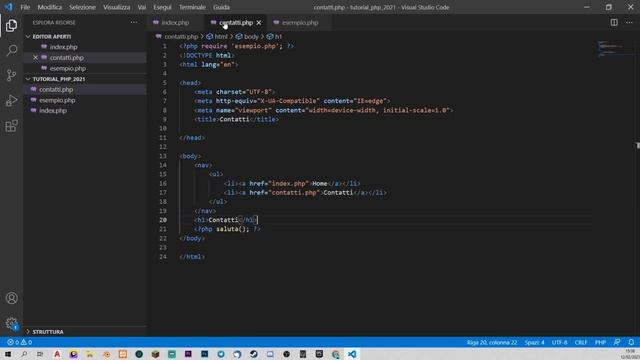Open index.php in the project folder tree

[53, 111]
